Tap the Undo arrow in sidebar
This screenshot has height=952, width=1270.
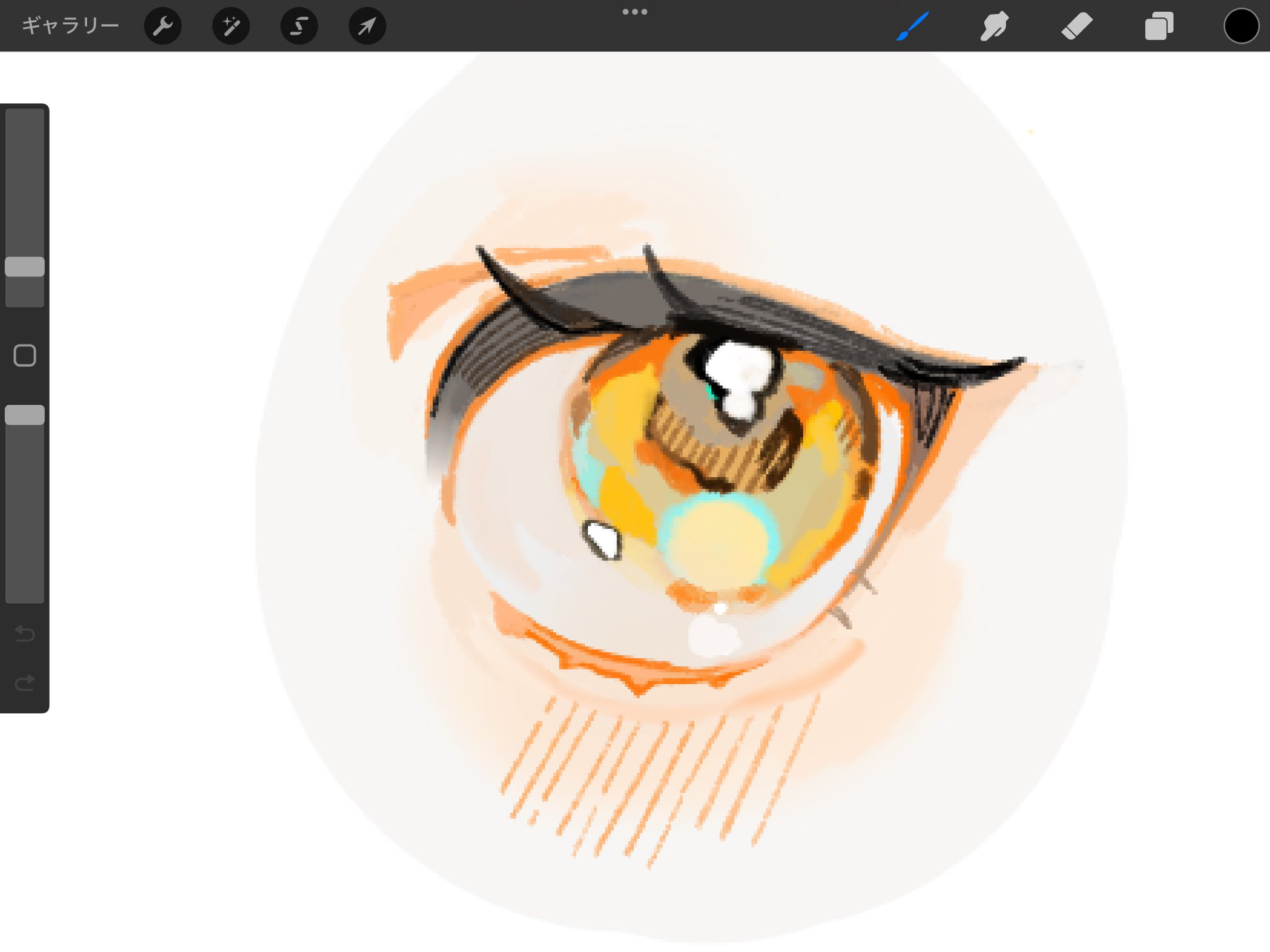coord(25,633)
